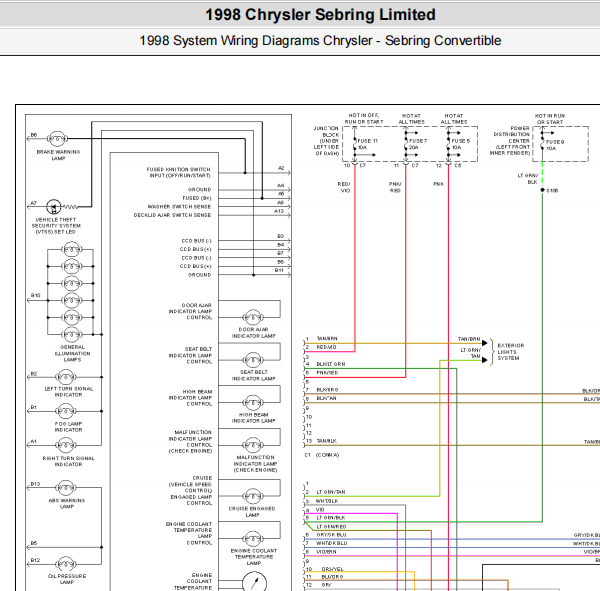Click the "1998 Chrysler Sebring Limited" heading
The width and height of the screenshot is (600, 591).
320,15
